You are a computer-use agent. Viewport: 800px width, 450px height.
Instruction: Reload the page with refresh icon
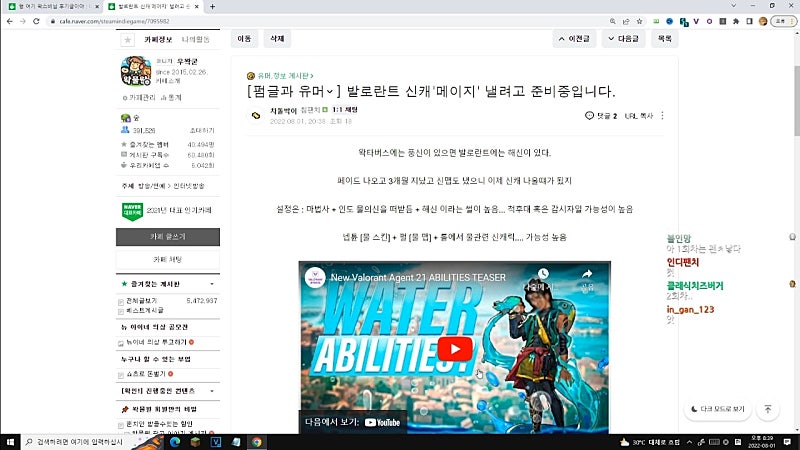pos(36,21)
